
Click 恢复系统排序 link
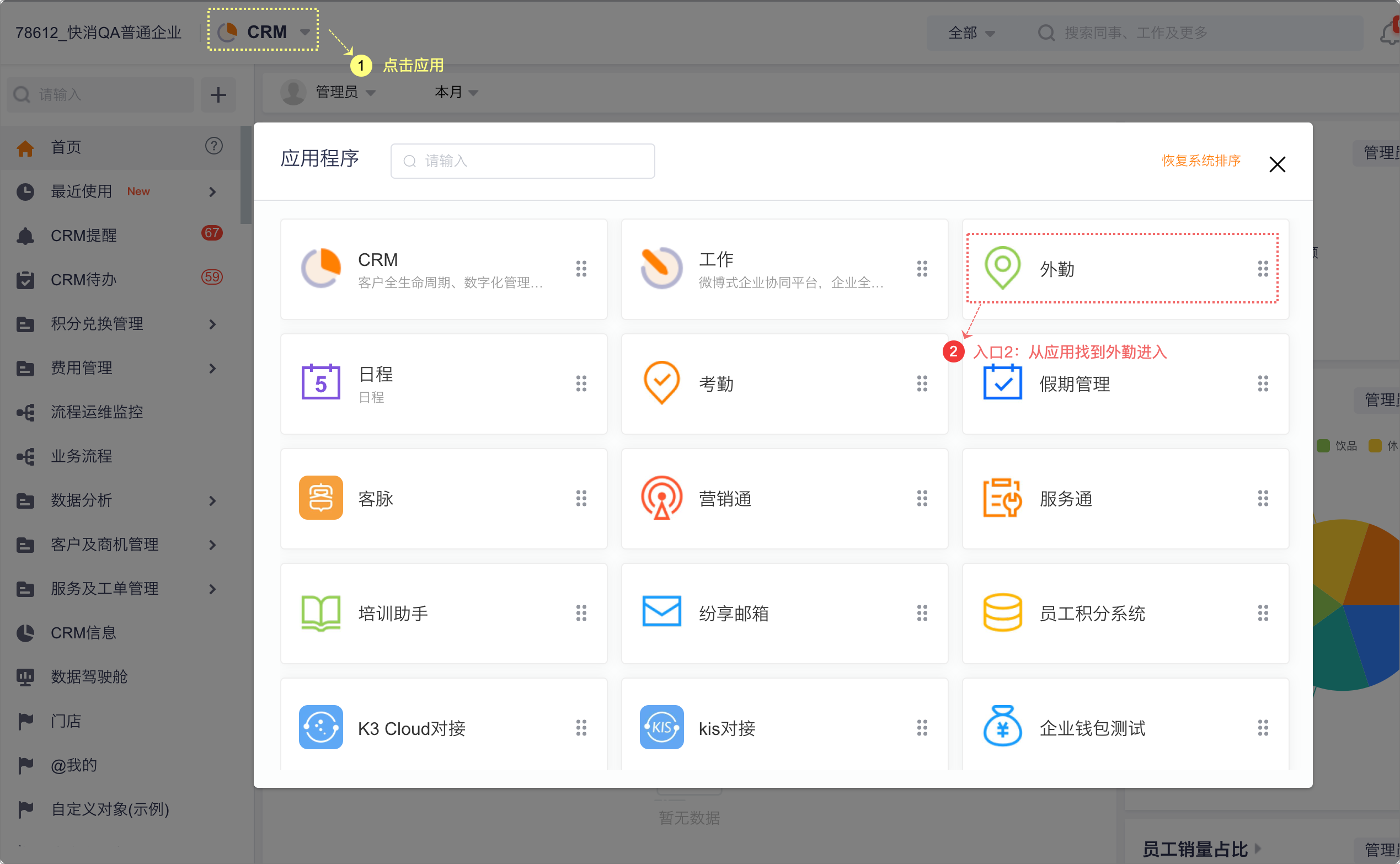pyautogui.click(x=1201, y=161)
